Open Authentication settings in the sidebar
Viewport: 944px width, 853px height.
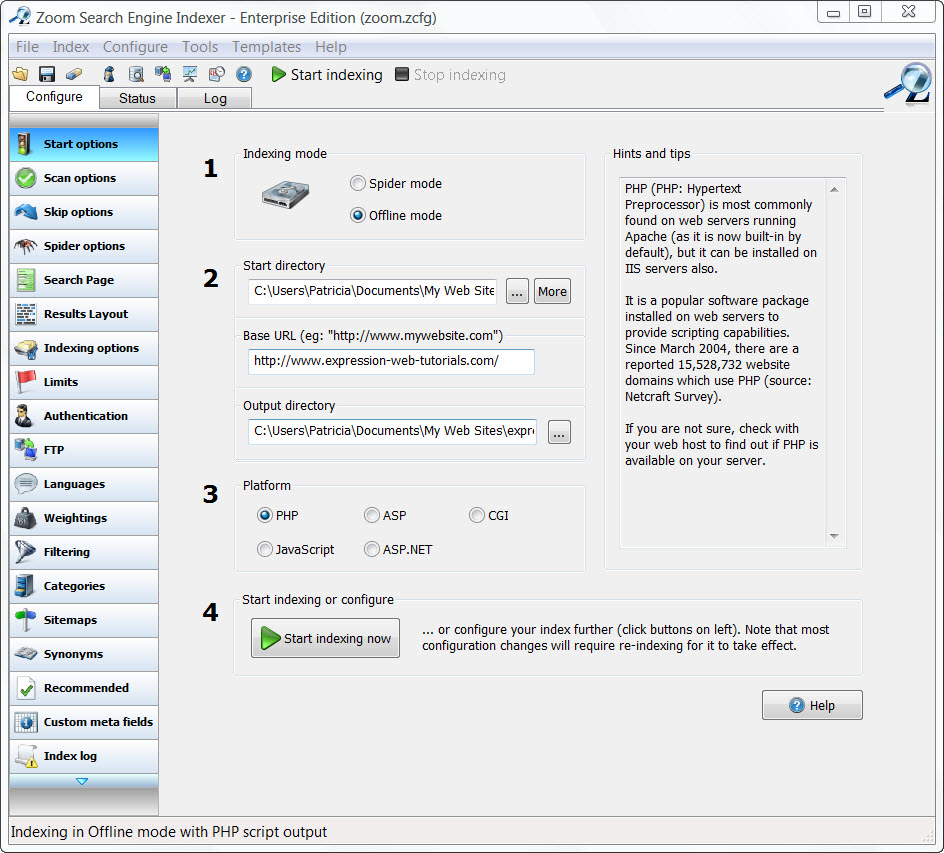[84, 416]
